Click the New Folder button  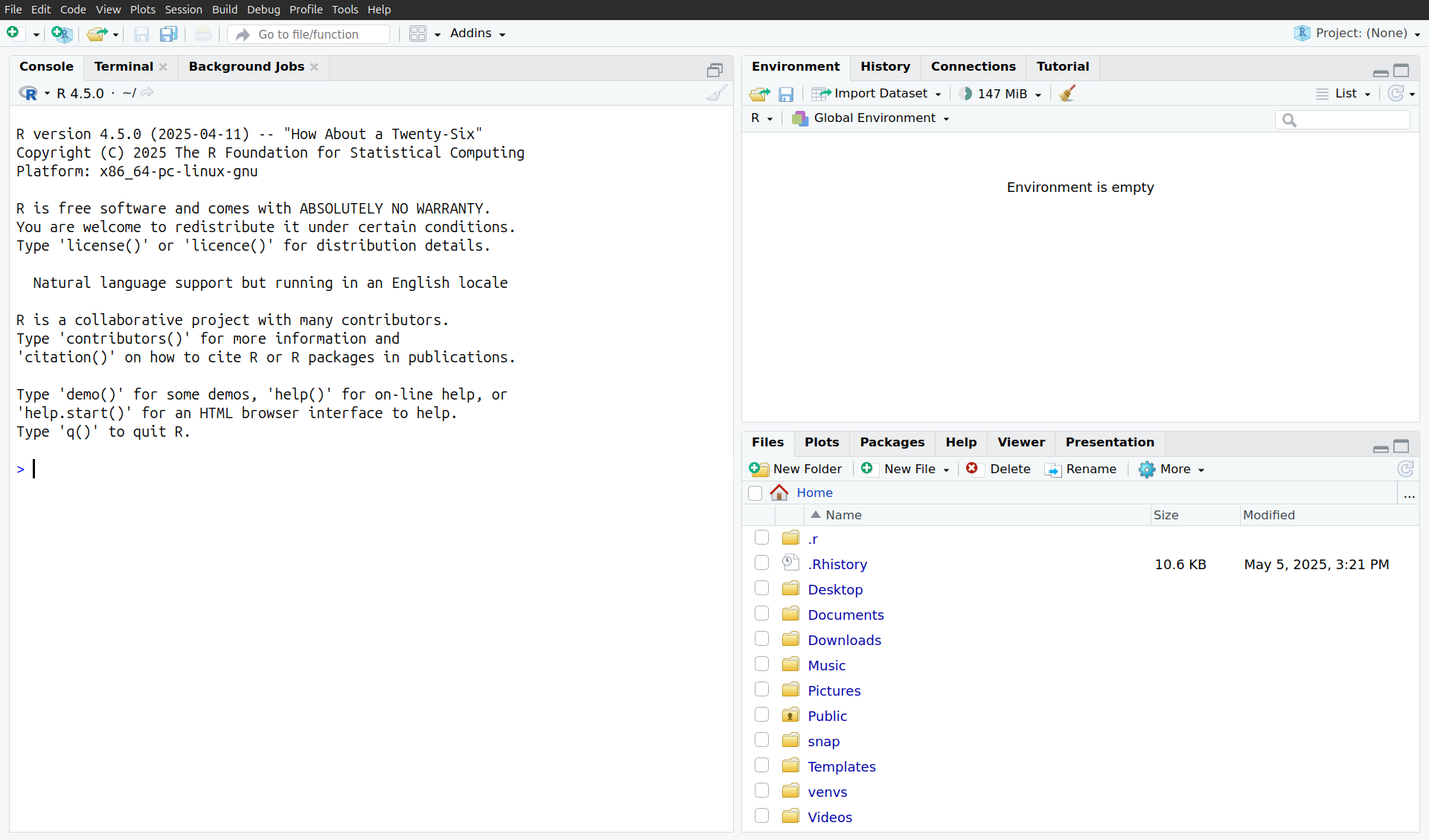[795, 469]
